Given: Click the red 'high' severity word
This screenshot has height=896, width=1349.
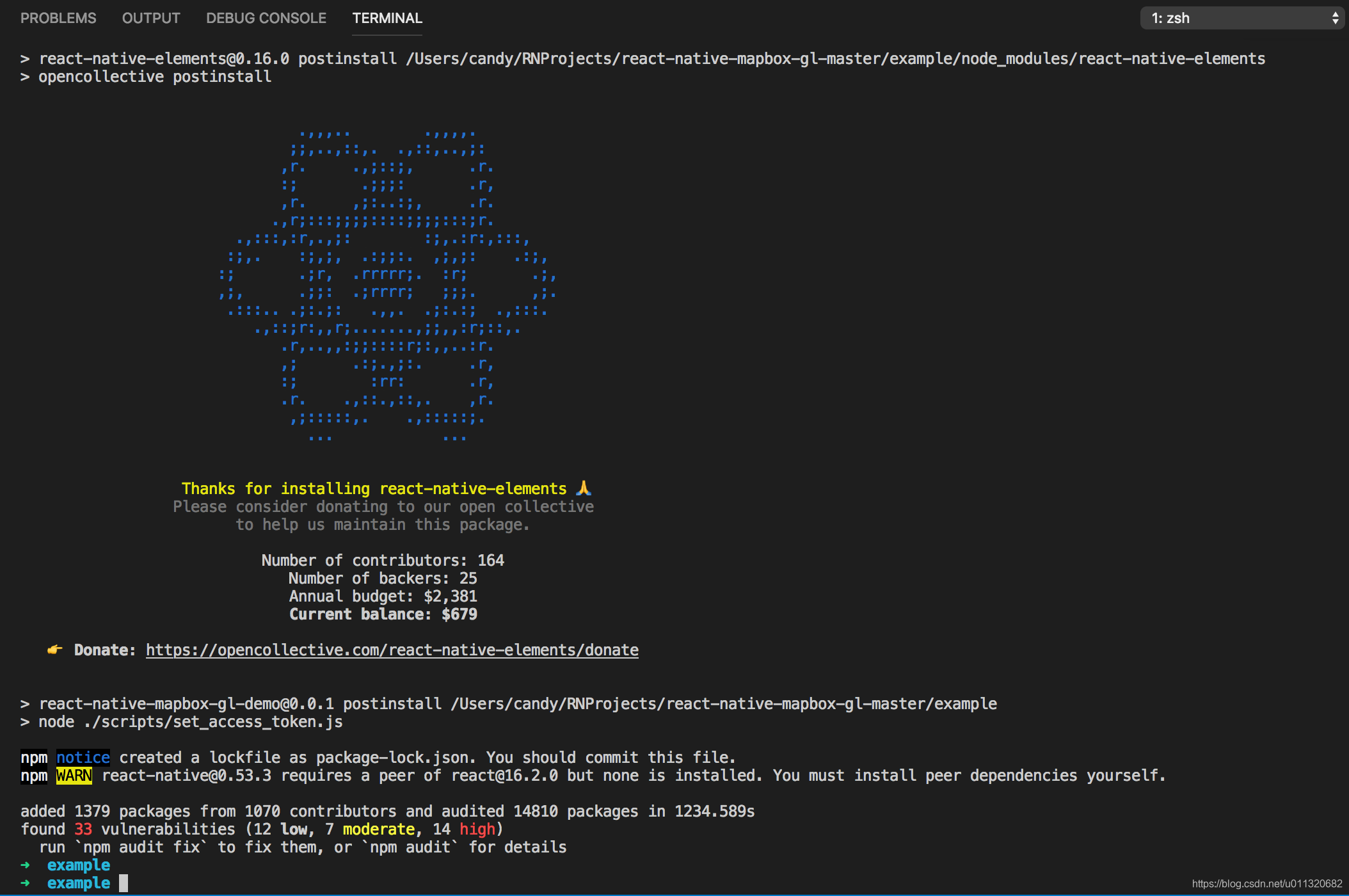Looking at the screenshot, I should point(477,829).
